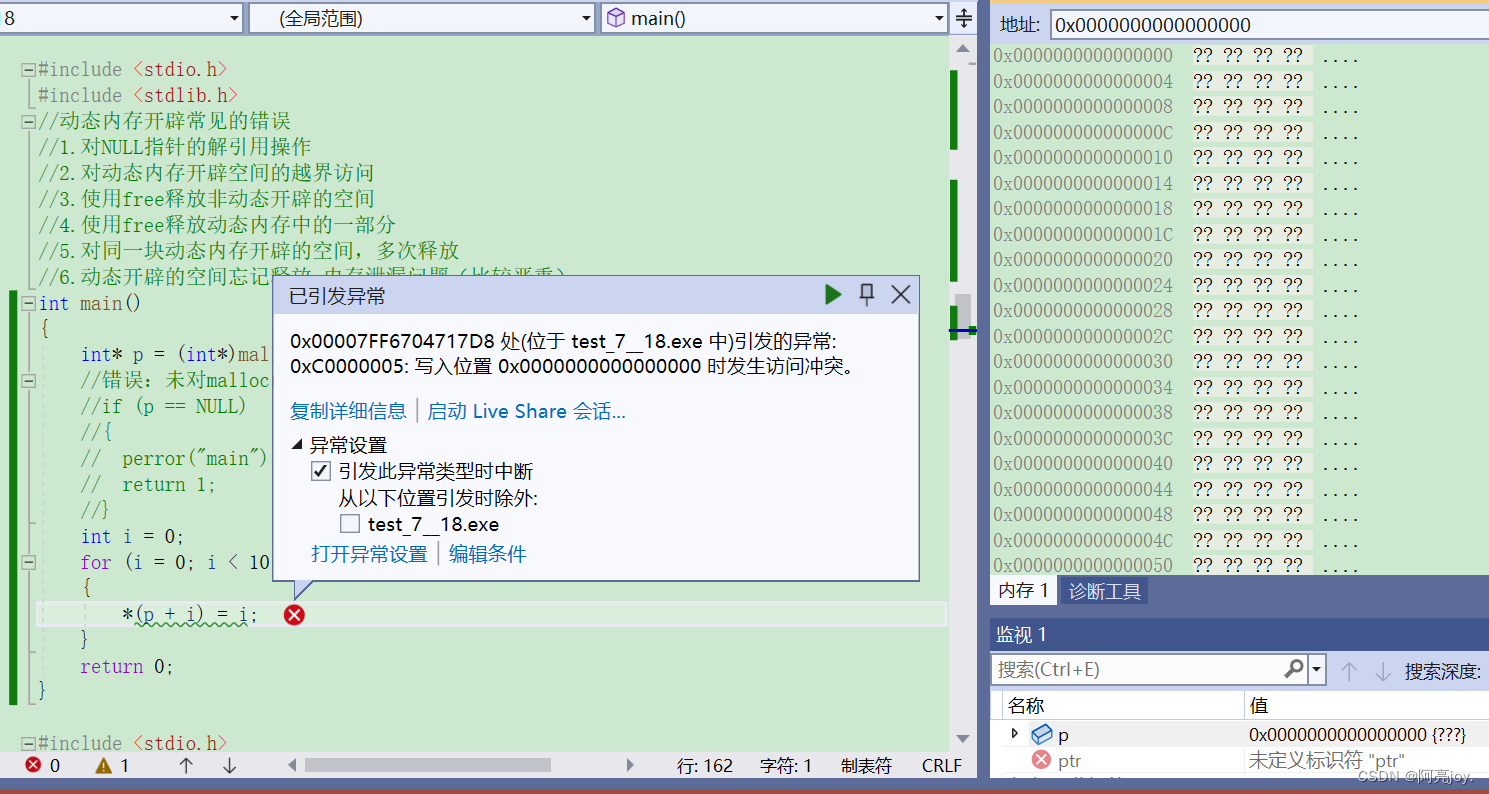The width and height of the screenshot is (1489, 794).
Task: Click the red error icon next to ptr
Action: [1042, 760]
